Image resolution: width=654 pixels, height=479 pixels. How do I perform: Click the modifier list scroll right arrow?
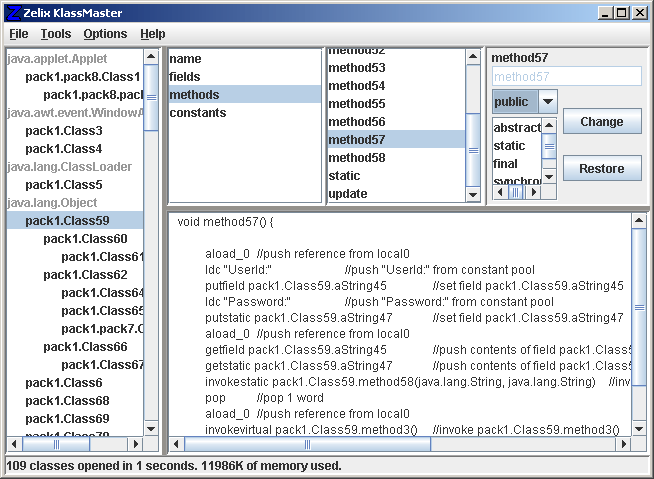(533, 192)
